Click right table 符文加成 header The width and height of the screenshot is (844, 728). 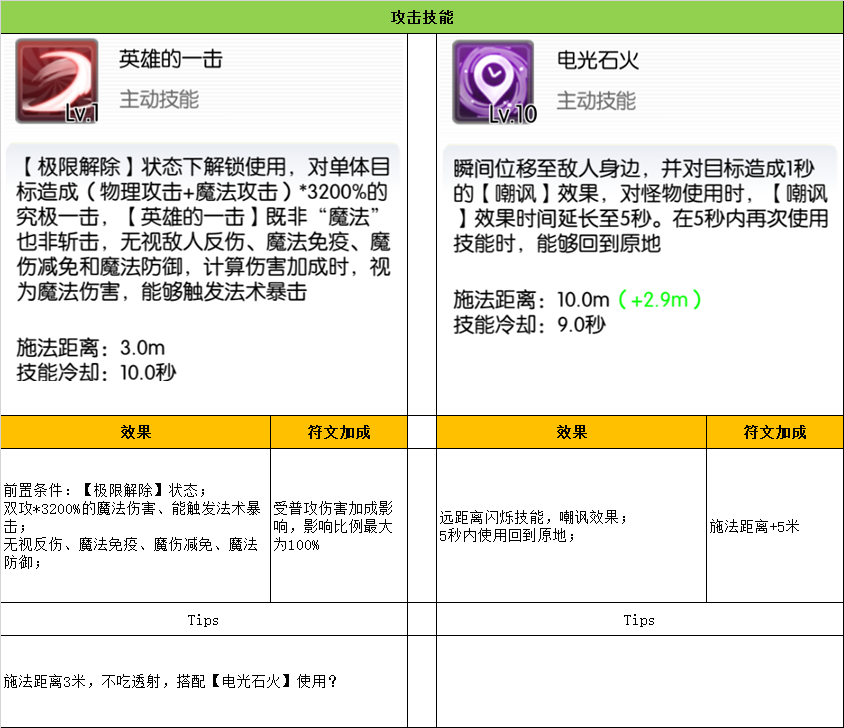pyautogui.click(x=775, y=432)
